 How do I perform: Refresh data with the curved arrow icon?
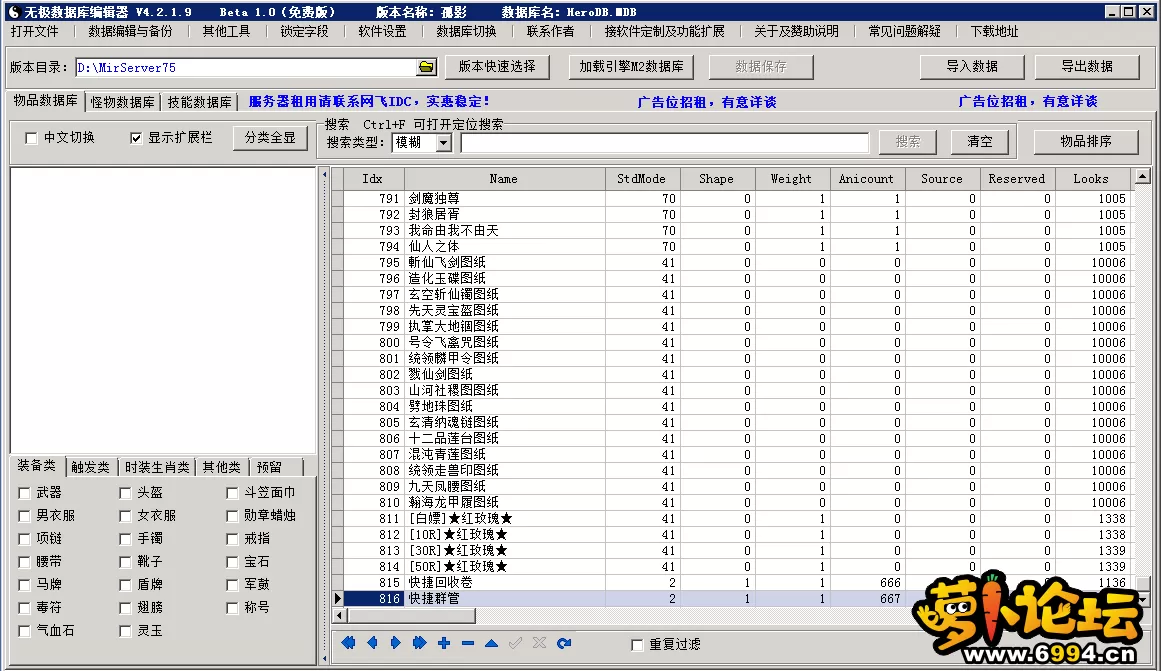click(x=563, y=643)
